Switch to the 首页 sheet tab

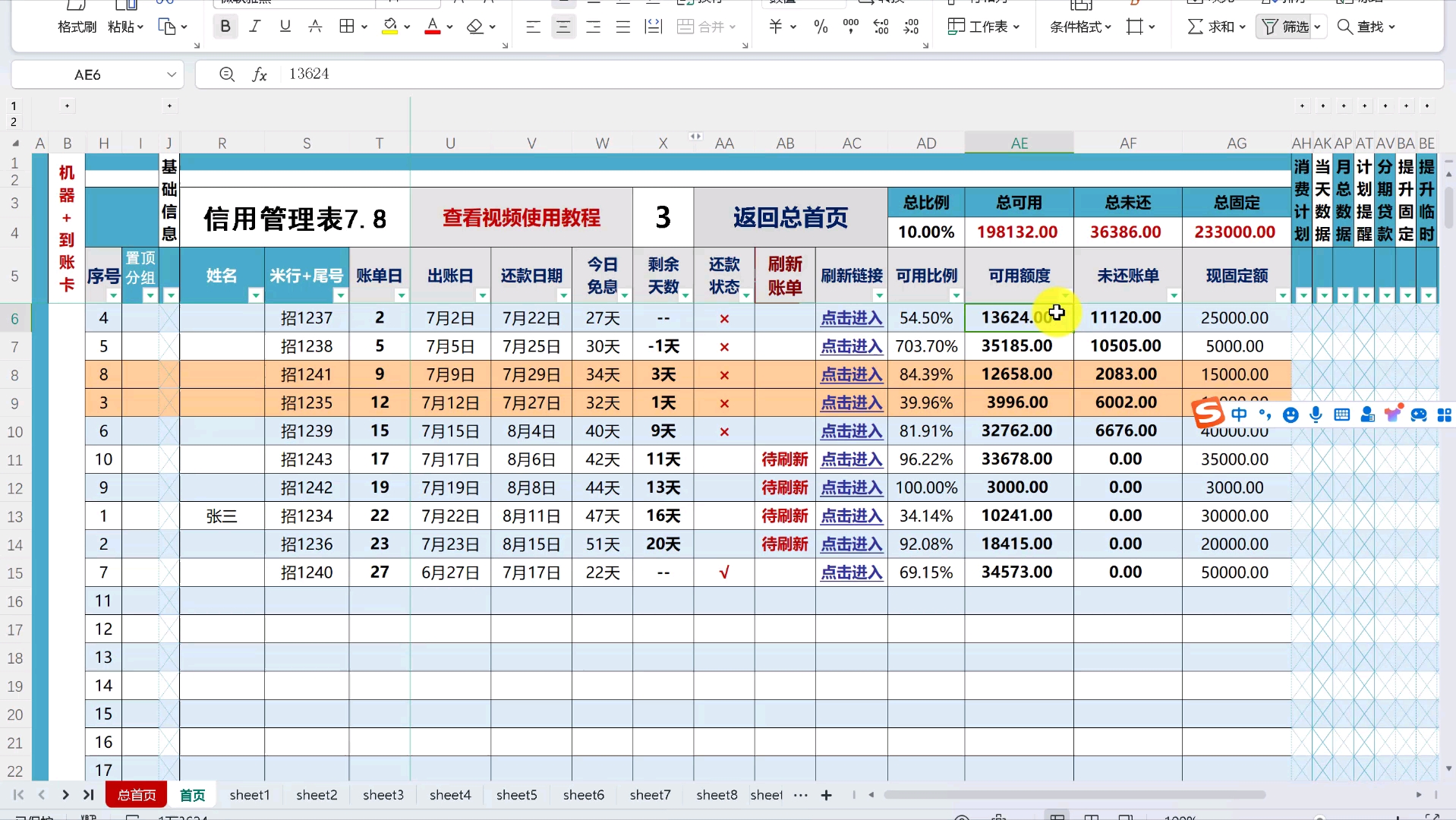coord(192,795)
